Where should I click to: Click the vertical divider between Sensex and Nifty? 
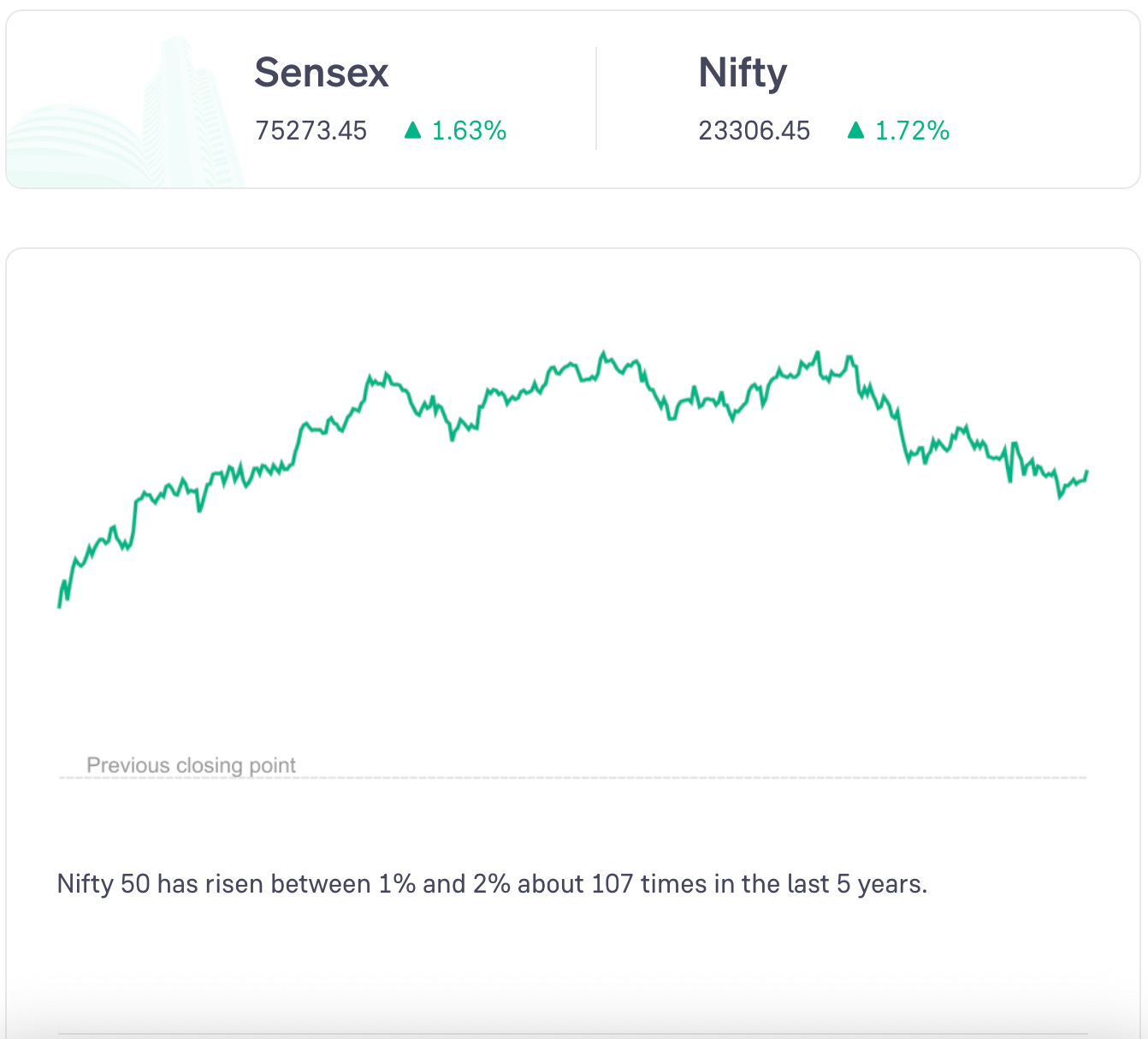596,98
